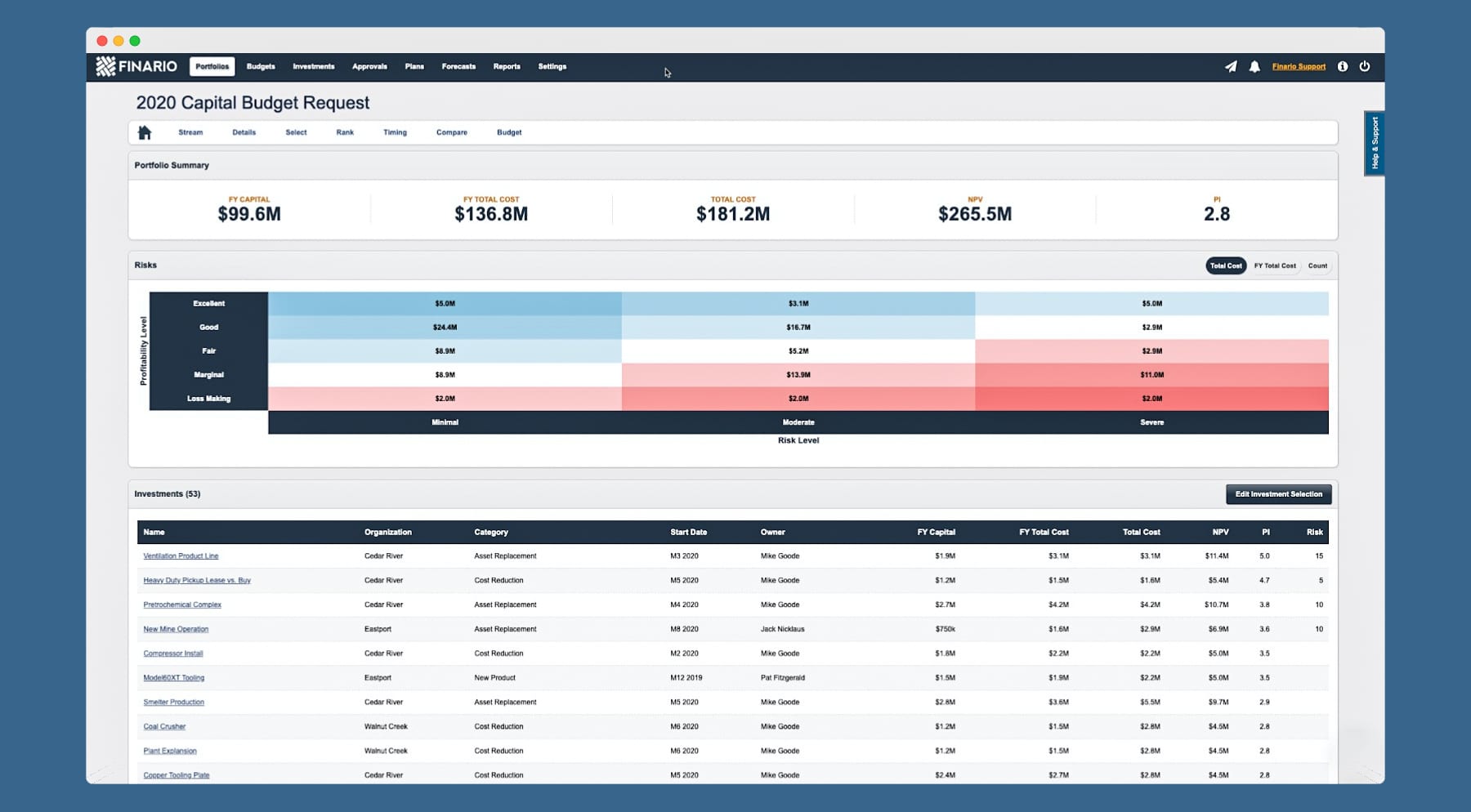Open the Investments menu
Screen dimensions: 1471x812
[314, 67]
